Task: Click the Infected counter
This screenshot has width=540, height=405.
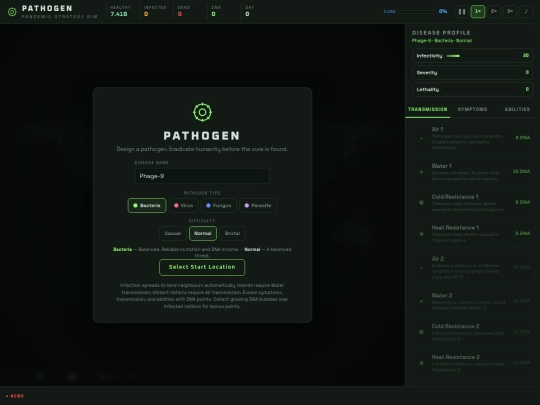Action: (155, 11)
